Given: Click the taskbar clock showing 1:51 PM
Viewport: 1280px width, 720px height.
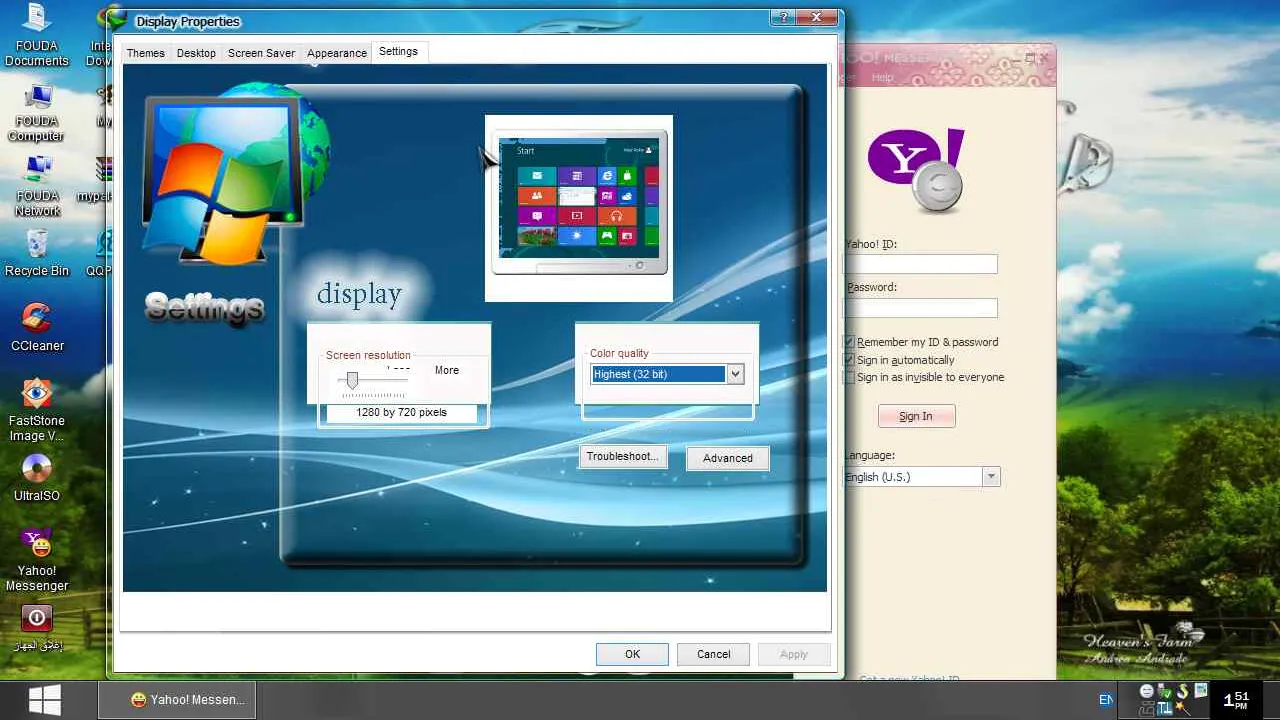Looking at the screenshot, I should click(x=1236, y=700).
